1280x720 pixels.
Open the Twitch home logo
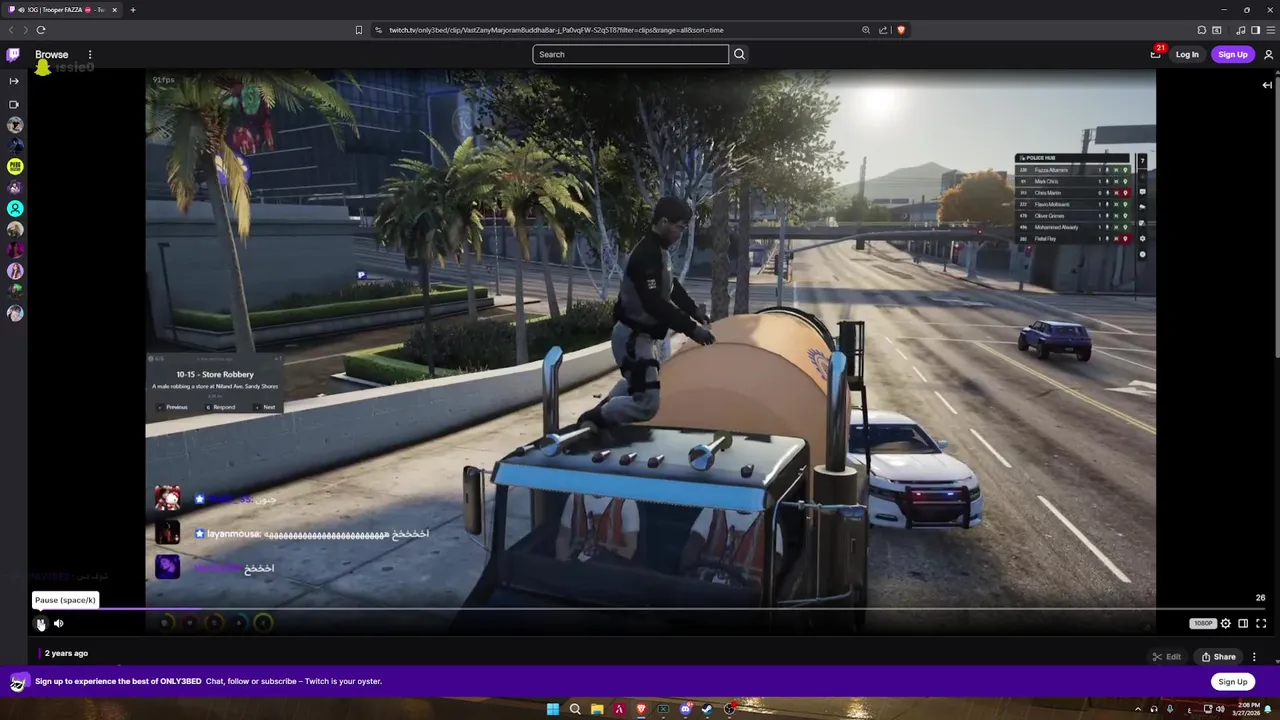tap(13, 55)
